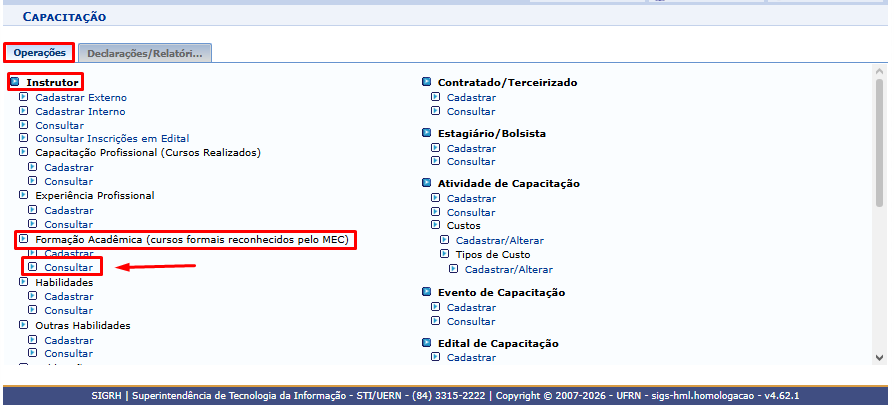Click the icon beside Formação Acadêmica
Image resolution: width=894 pixels, height=409 pixels.
point(23,240)
